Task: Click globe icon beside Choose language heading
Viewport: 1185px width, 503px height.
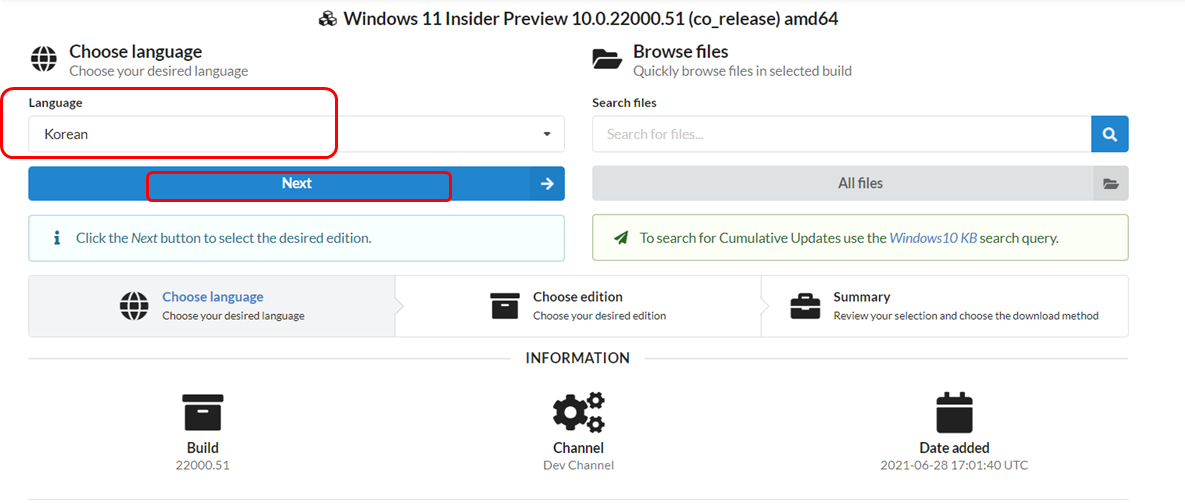Action: pyautogui.click(x=44, y=60)
